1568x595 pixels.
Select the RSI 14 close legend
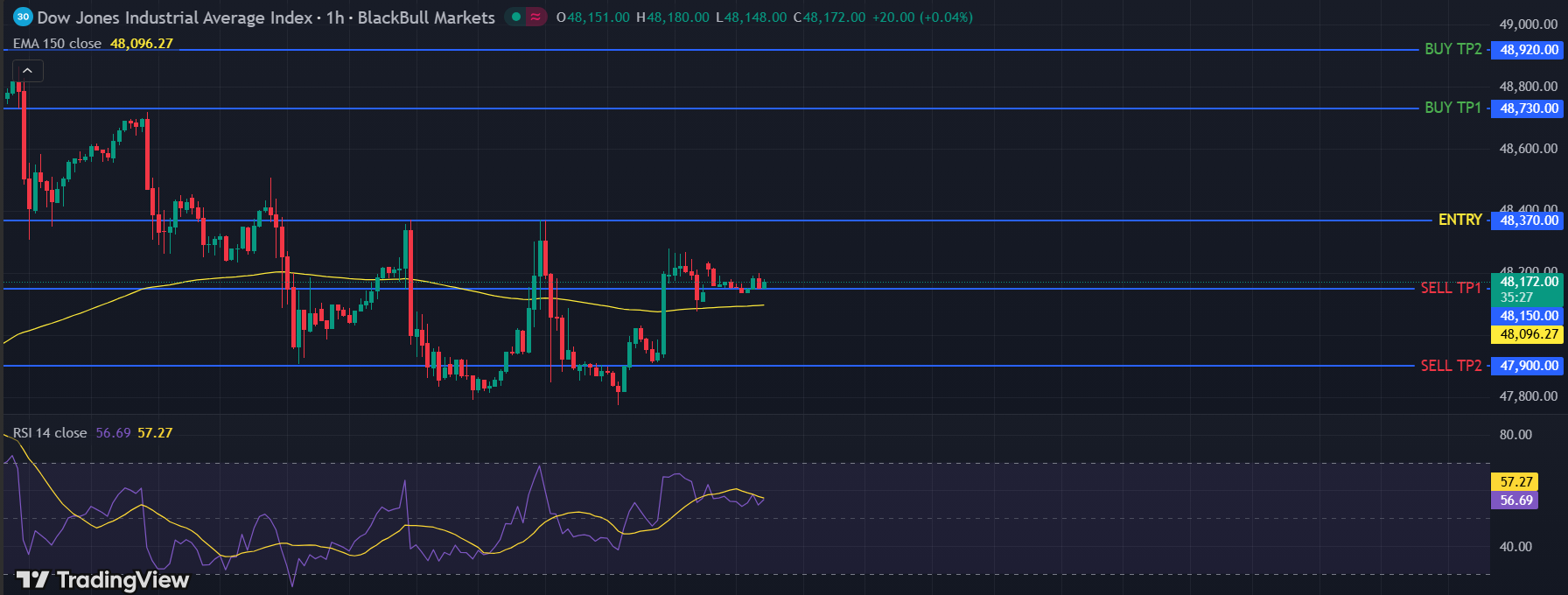point(50,433)
